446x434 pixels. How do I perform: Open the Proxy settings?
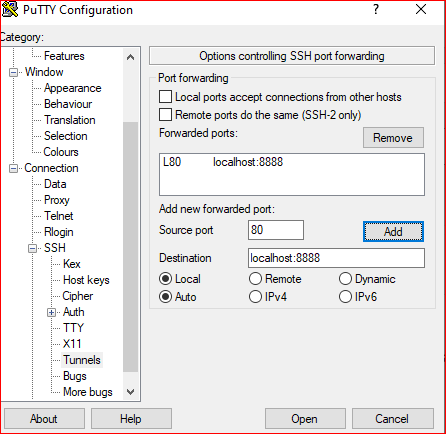point(57,200)
